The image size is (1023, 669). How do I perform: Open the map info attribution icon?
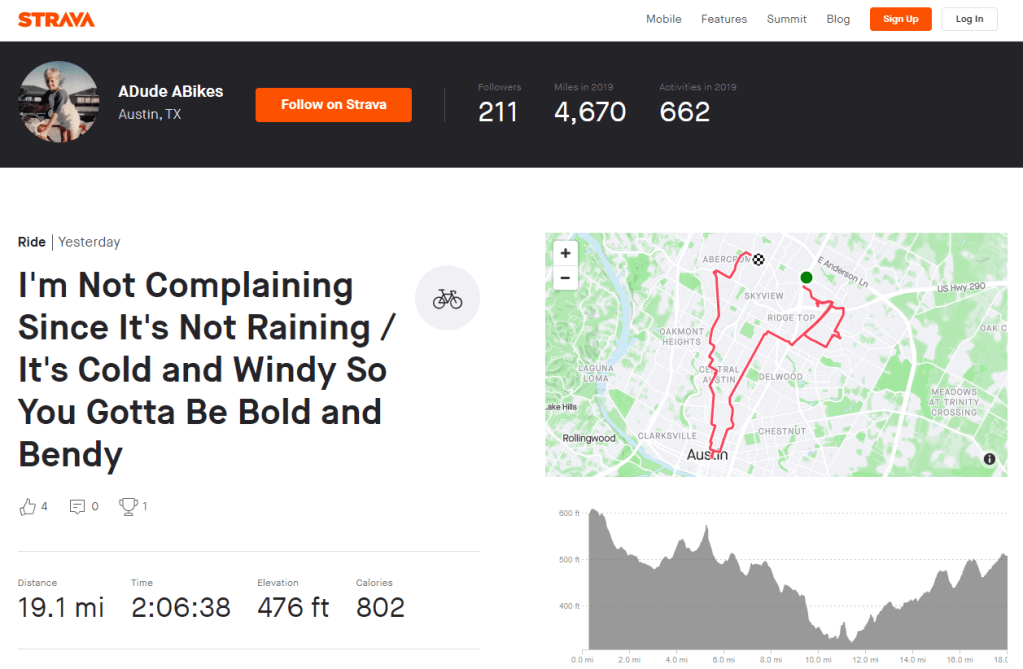click(x=989, y=459)
